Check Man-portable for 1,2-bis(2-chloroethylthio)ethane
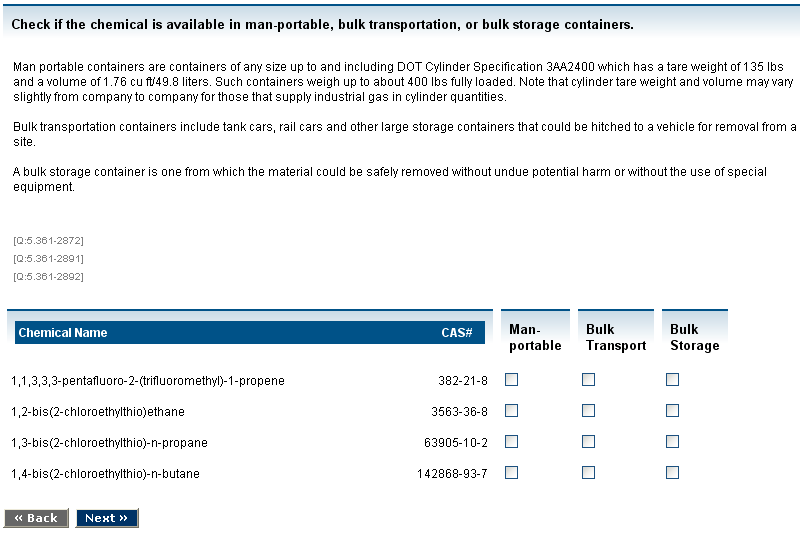The width and height of the screenshot is (800, 540). tap(511, 411)
